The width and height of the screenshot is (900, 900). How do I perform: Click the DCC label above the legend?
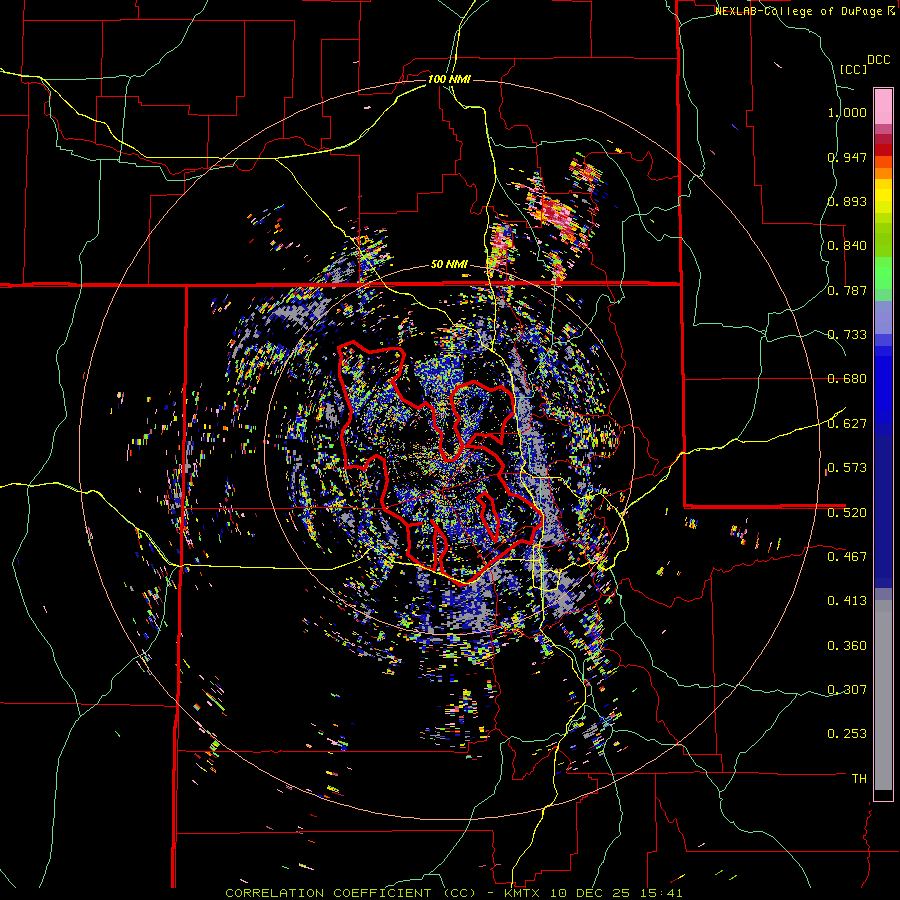tap(878, 60)
